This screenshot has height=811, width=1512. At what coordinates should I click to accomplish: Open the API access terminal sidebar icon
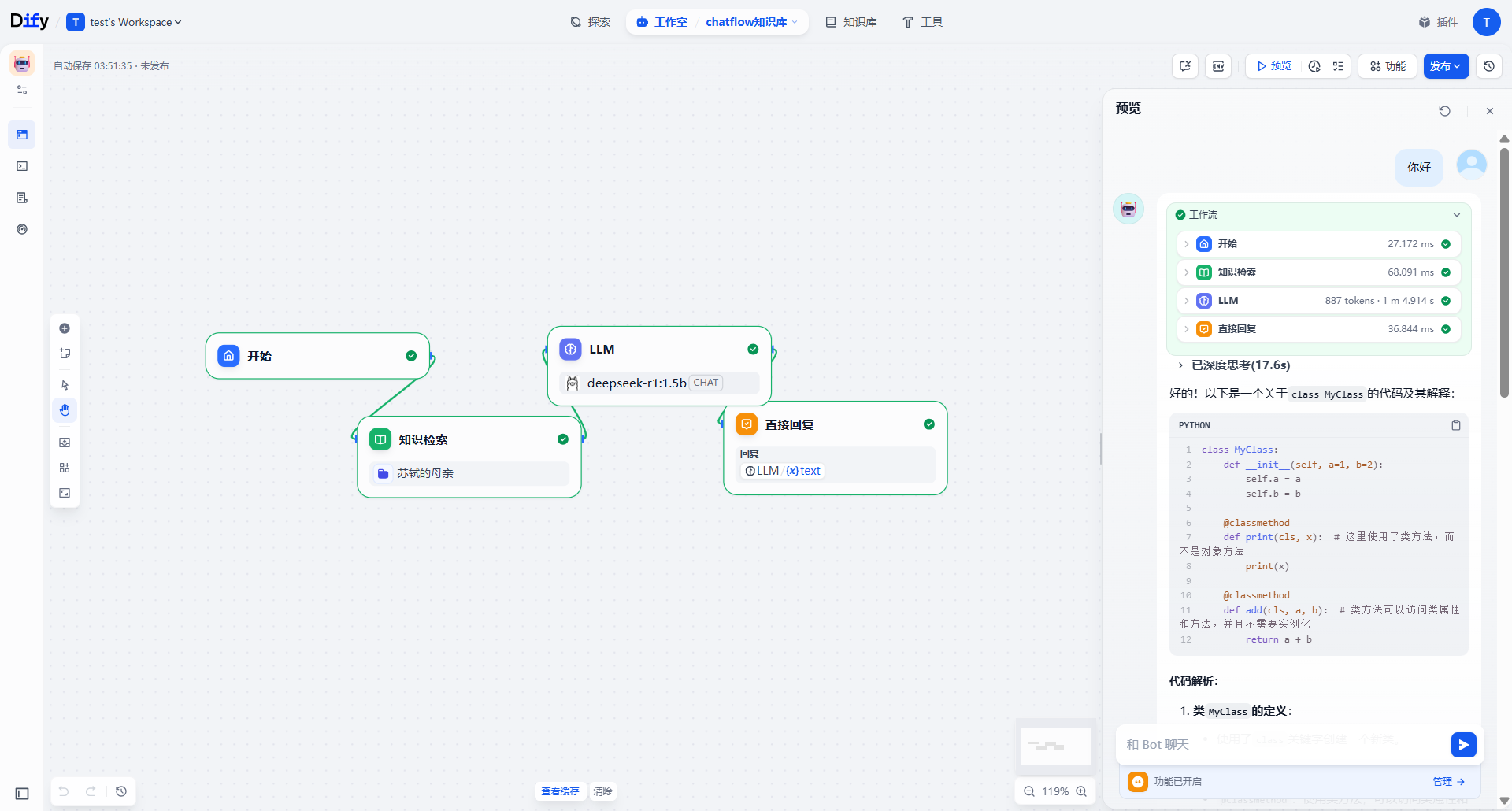(x=22, y=166)
